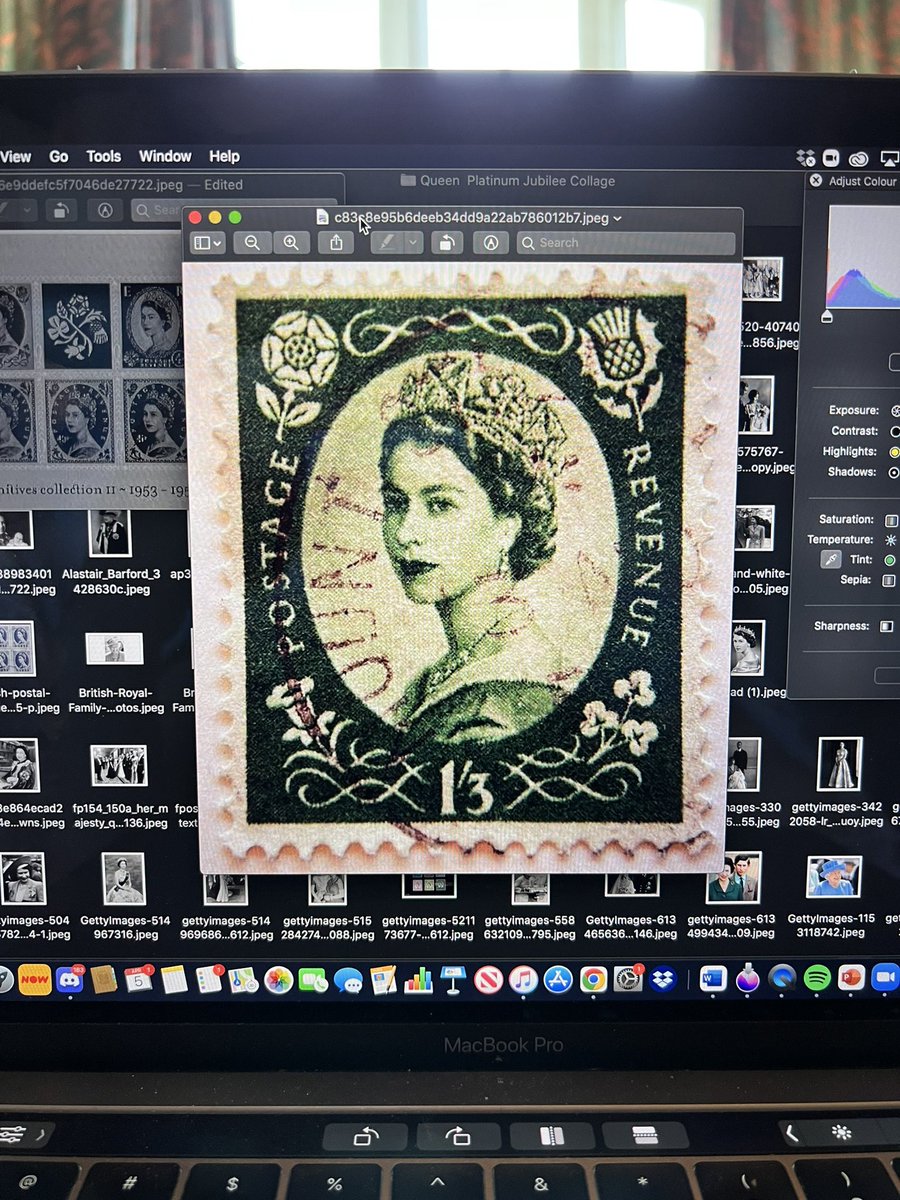This screenshot has width=900, height=1200.
Task: Open the Window menu
Action: tap(165, 156)
